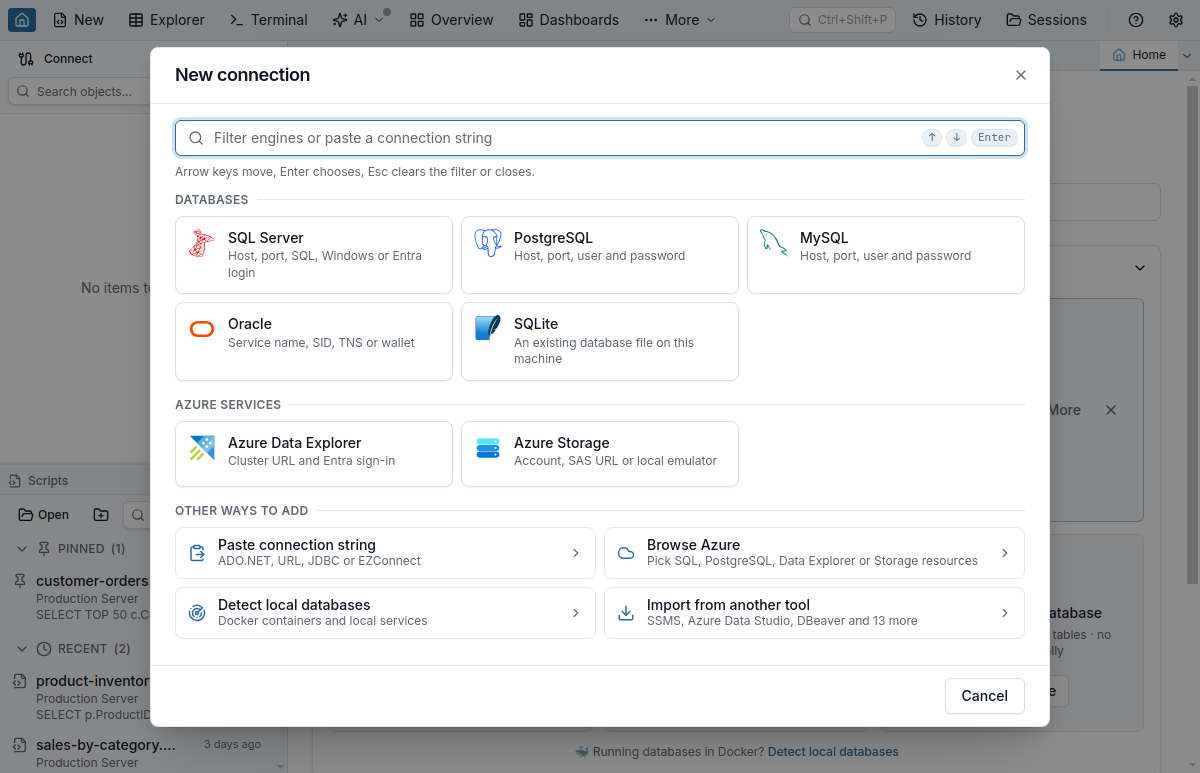Open History panel
Image resolution: width=1200 pixels, height=773 pixels.
947,20
